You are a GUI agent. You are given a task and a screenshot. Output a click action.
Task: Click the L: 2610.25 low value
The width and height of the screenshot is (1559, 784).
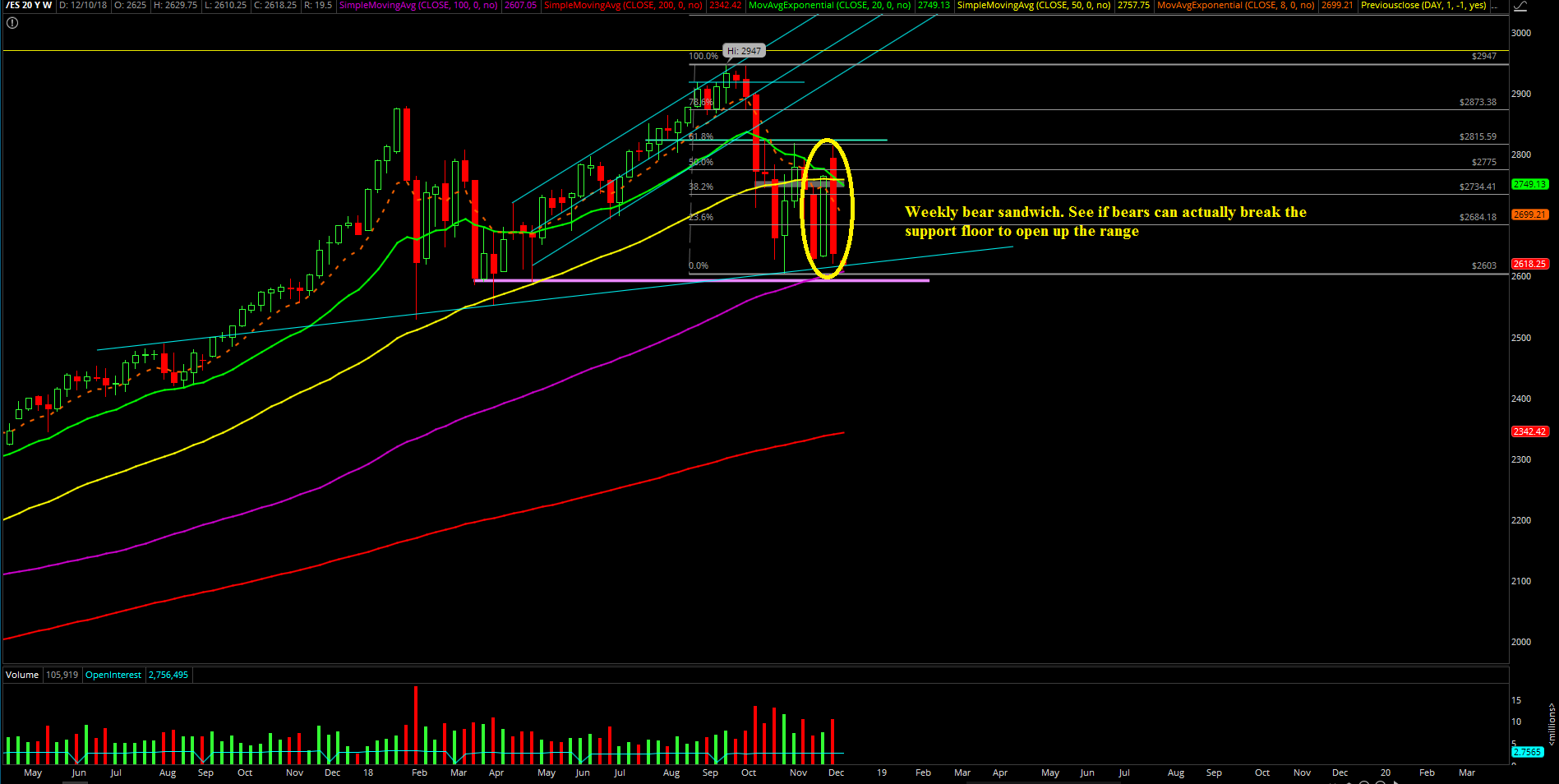[225, 5]
